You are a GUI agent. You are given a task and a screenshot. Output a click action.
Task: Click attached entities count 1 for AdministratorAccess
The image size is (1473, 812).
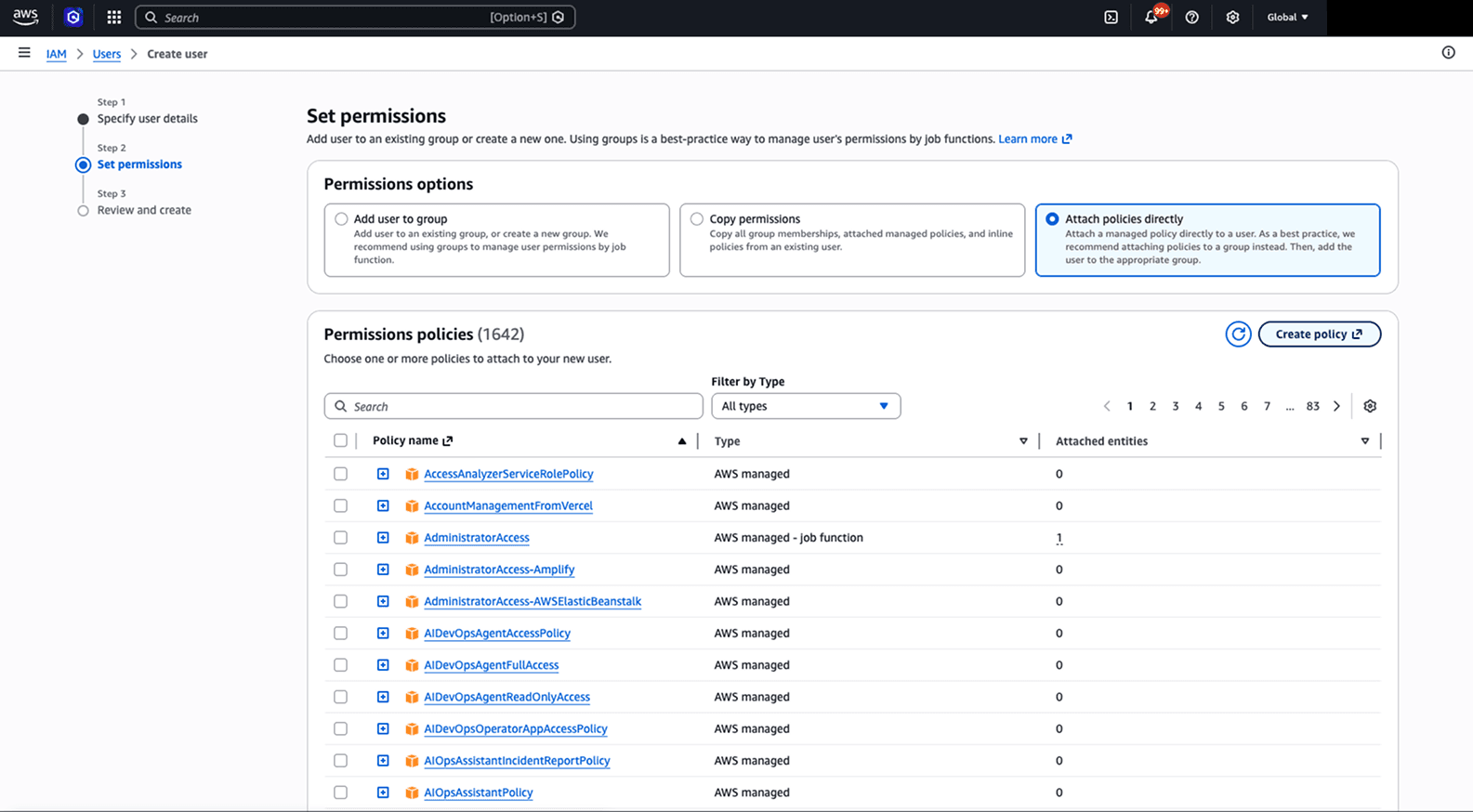pyautogui.click(x=1059, y=538)
